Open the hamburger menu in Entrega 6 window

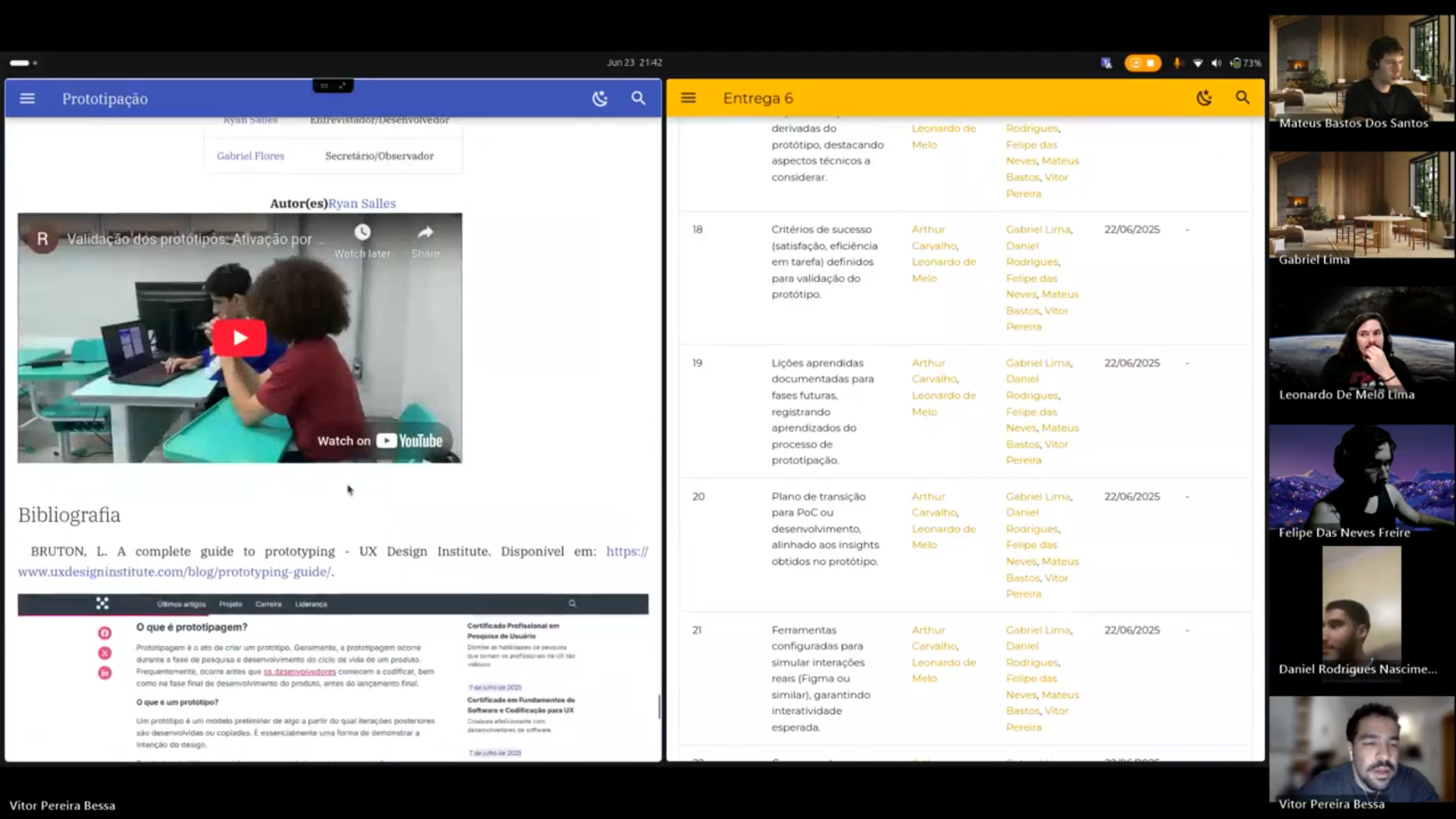[x=689, y=98]
